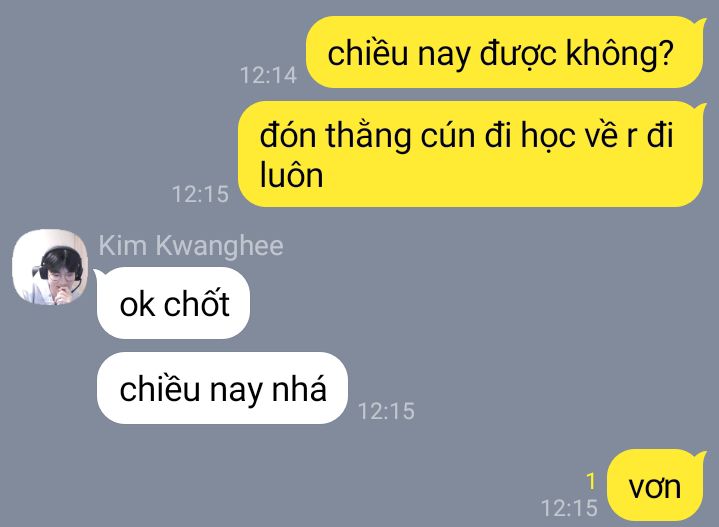Tap the sender name Kim Kwanghee
This screenshot has width=719, height=527.
[x=191, y=245]
